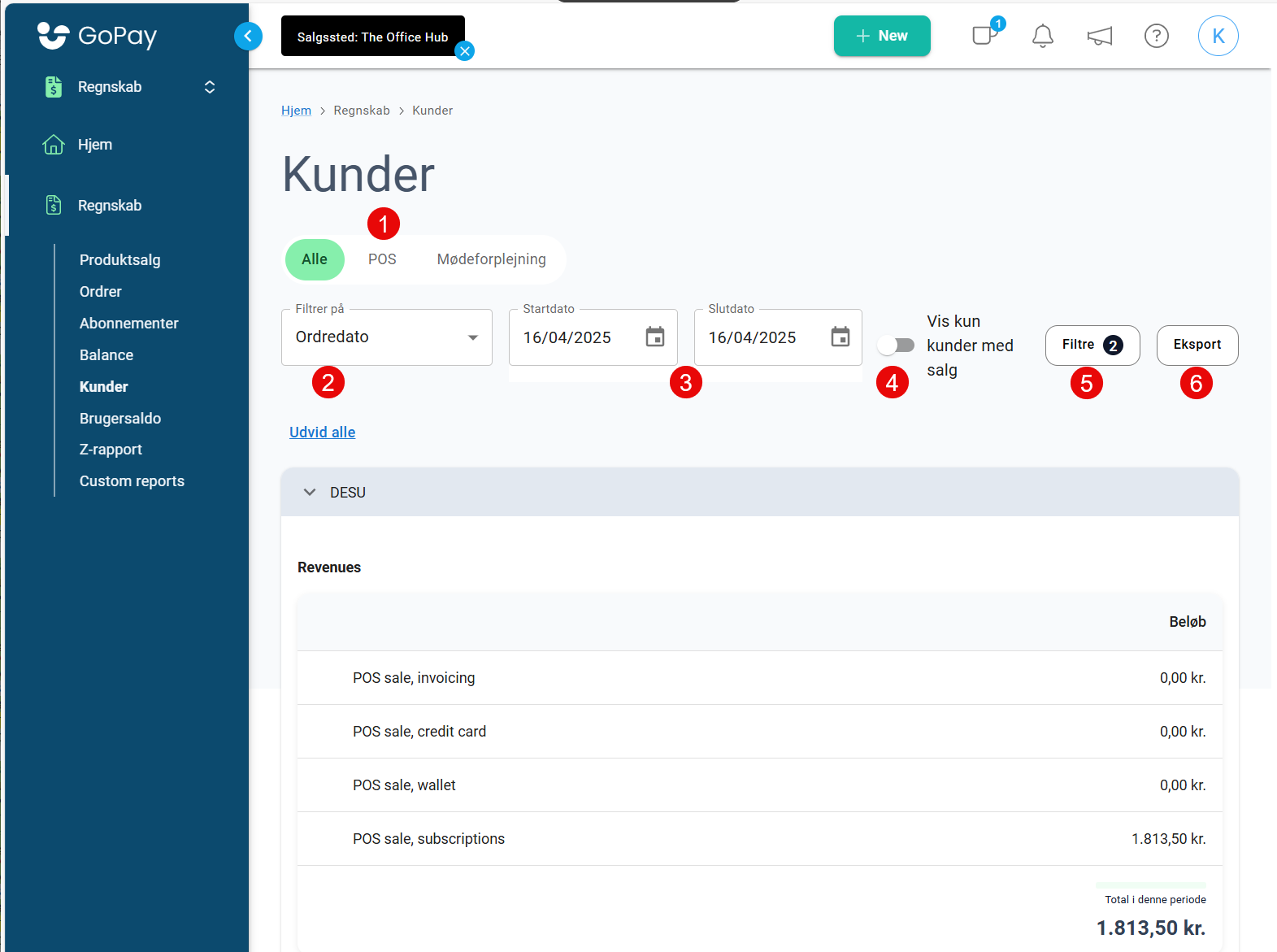Open the Filtre button
The image size is (1277, 952).
[x=1092, y=346]
